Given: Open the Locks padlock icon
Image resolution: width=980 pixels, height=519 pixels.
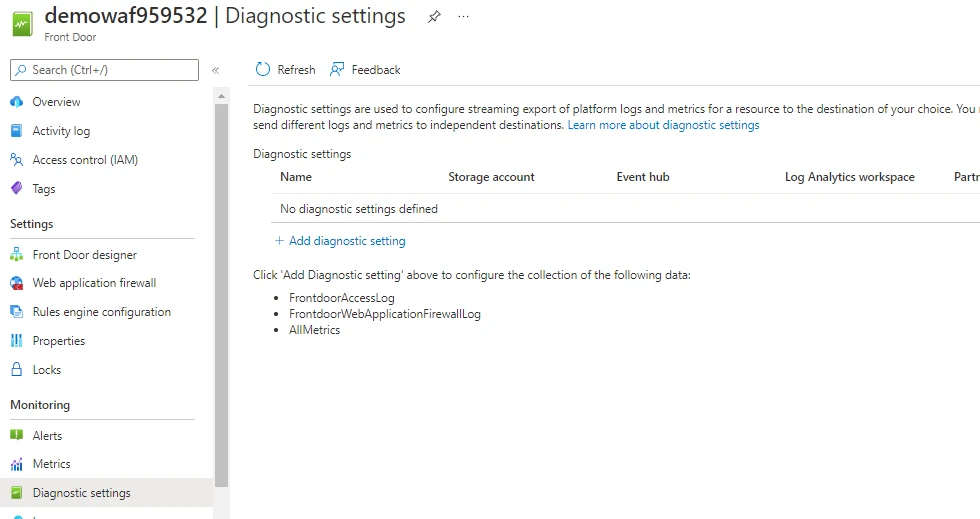Looking at the screenshot, I should [x=16, y=370].
